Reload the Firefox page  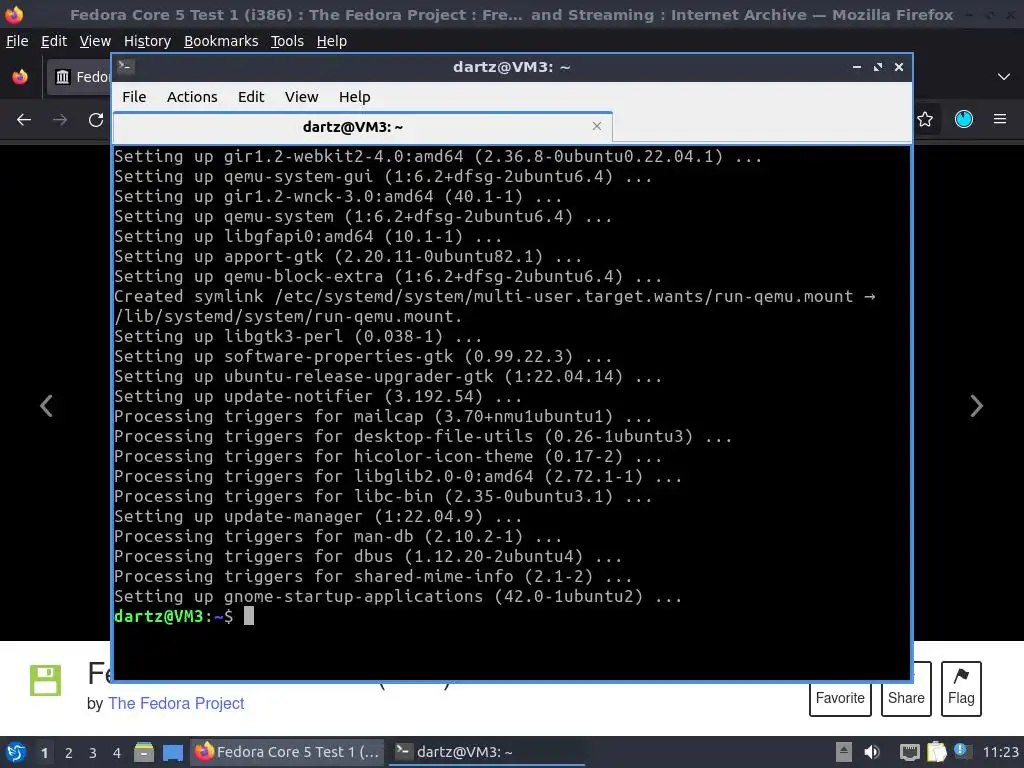click(x=96, y=120)
